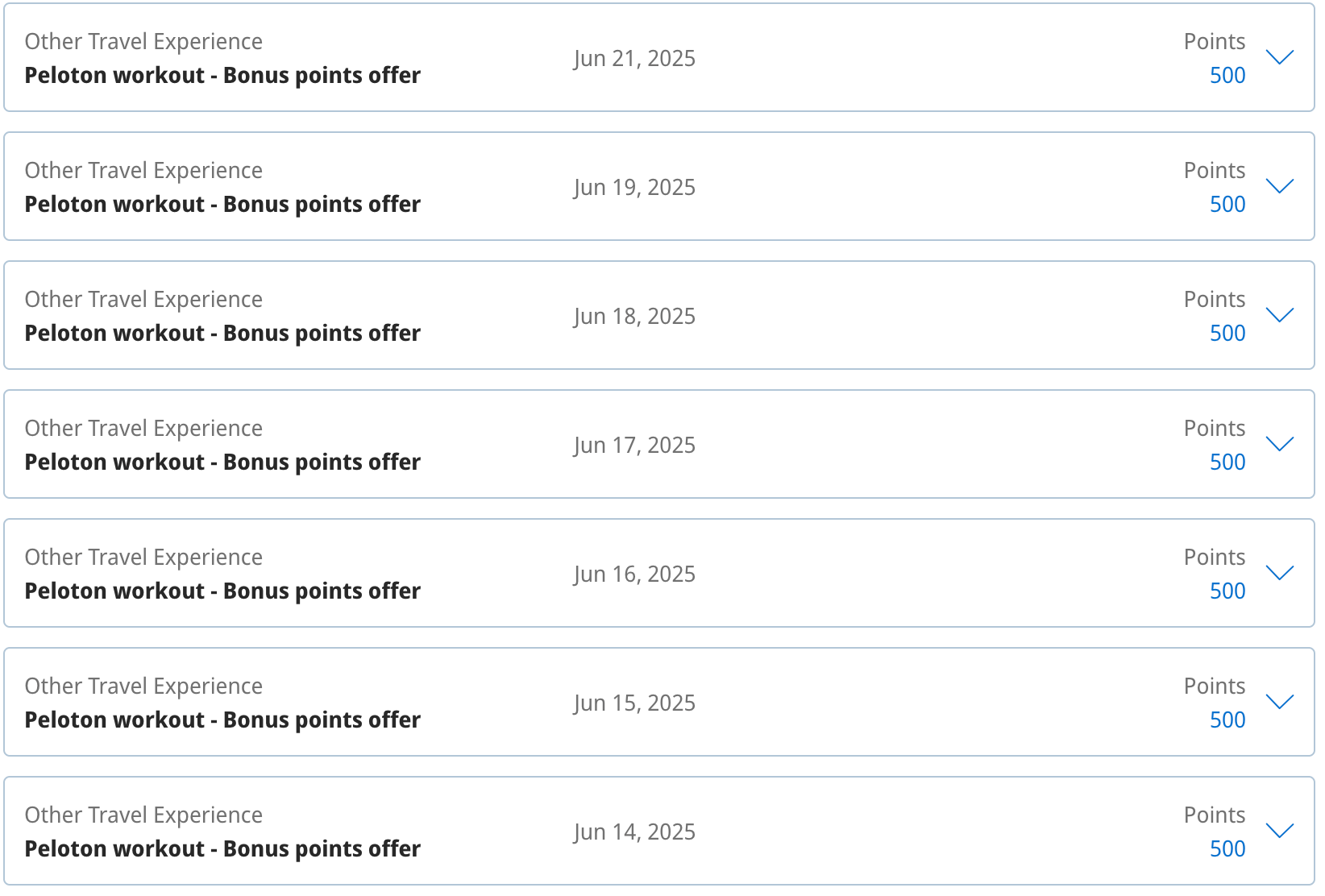
Task: Expand the Jun 21, 2025 transaction chevron
Action: click(x=1280, y=57)
